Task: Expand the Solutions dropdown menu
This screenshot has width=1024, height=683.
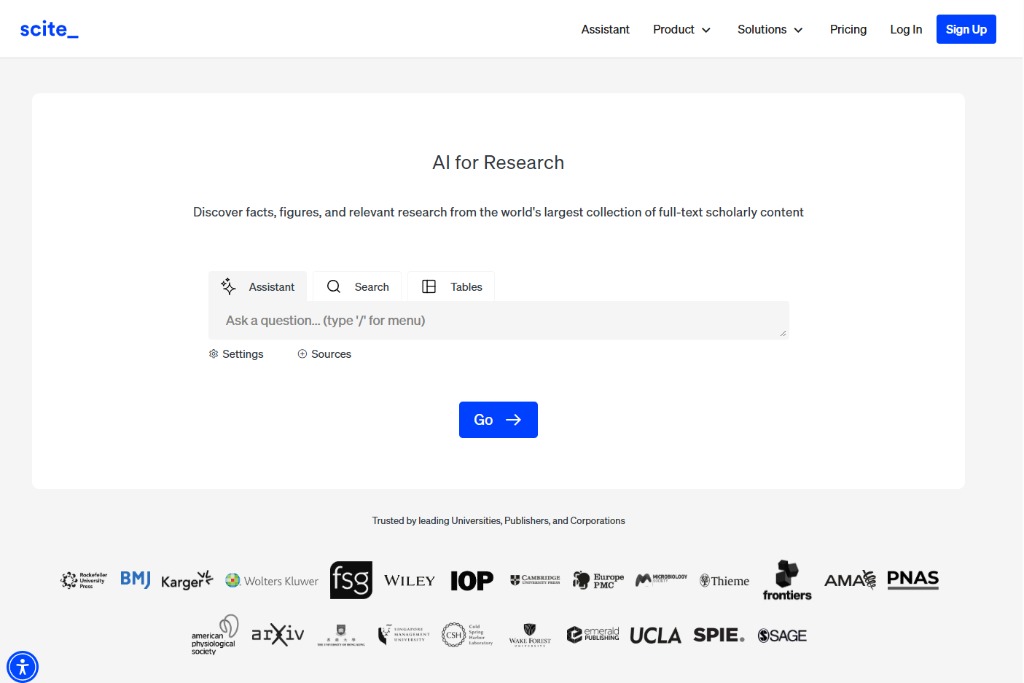Action: 770,30
